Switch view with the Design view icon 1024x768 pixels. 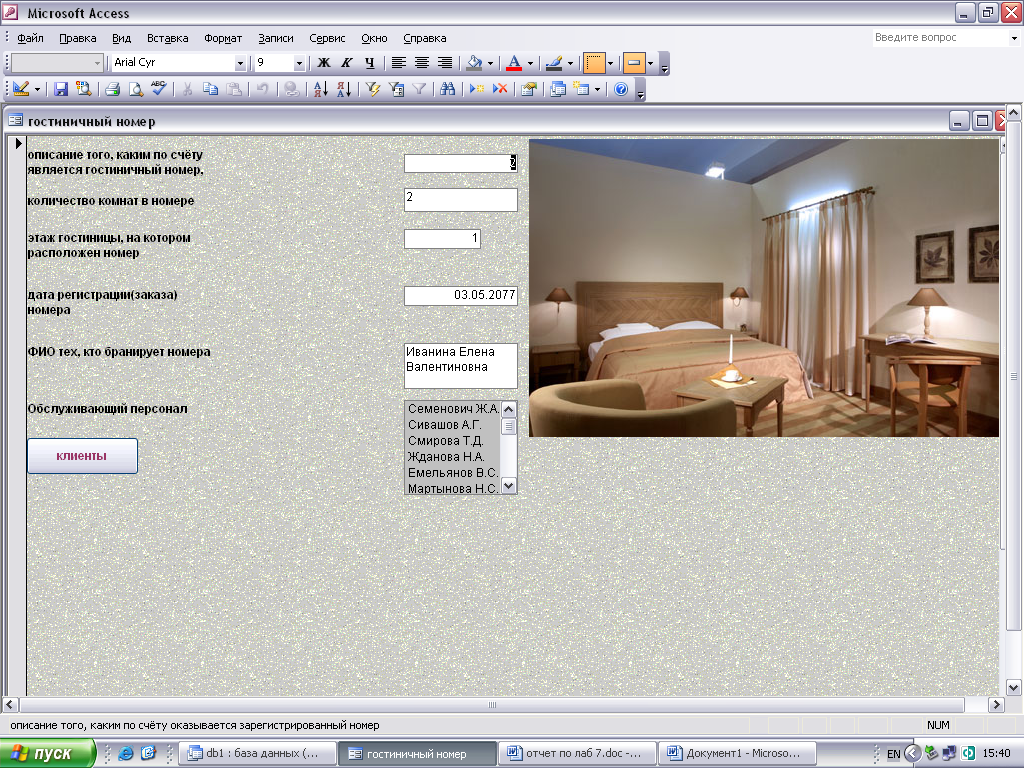21,89
